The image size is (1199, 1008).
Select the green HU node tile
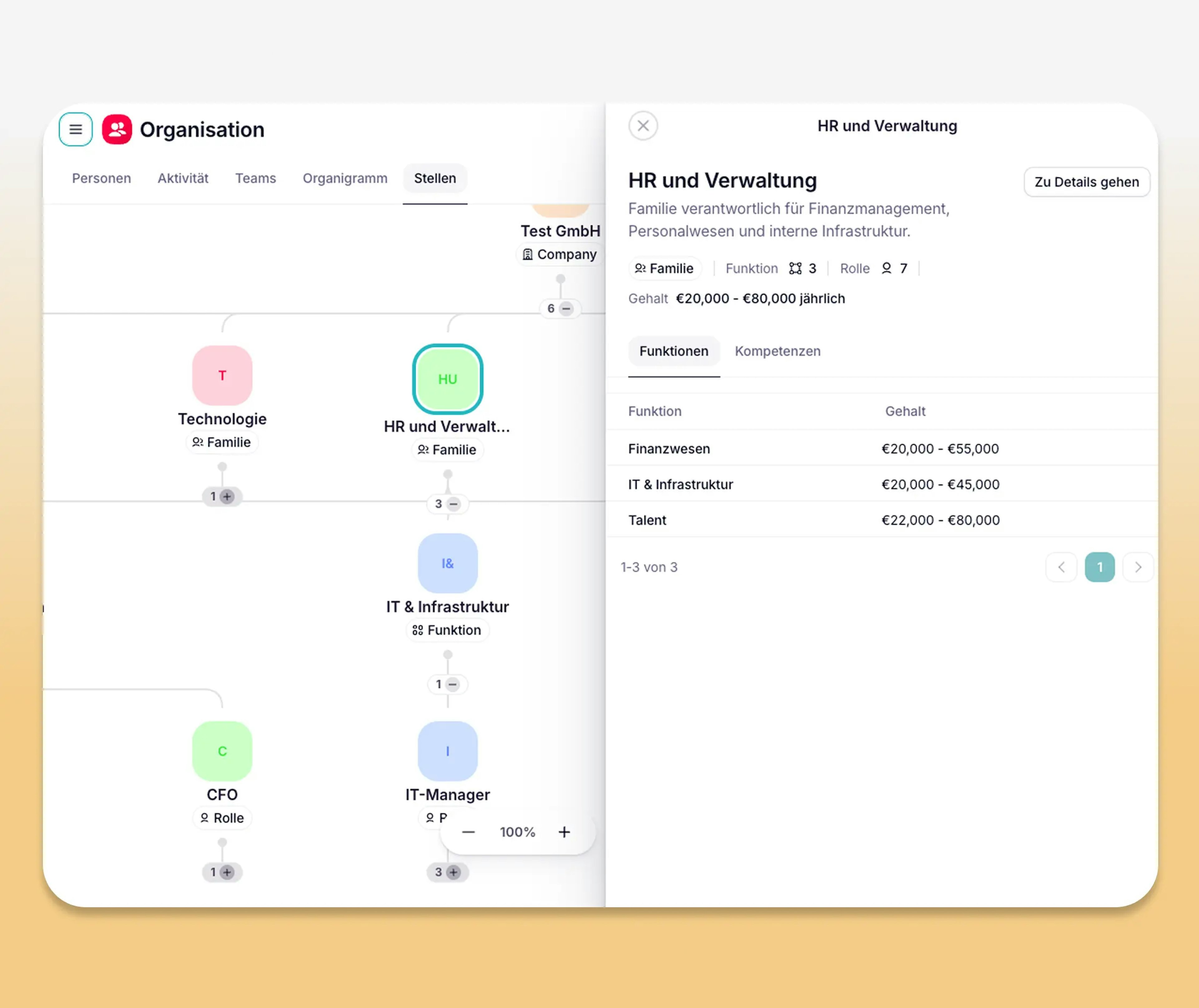(447, 379)
